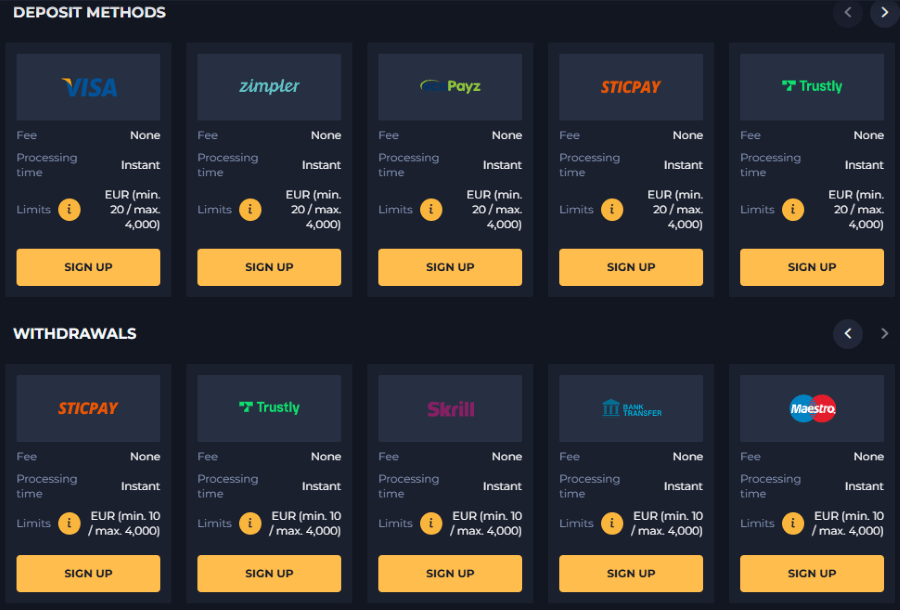Show limits info for Maestro withdrawal
The width and height of the screenshot is (900, 610).
click(793, 523)
